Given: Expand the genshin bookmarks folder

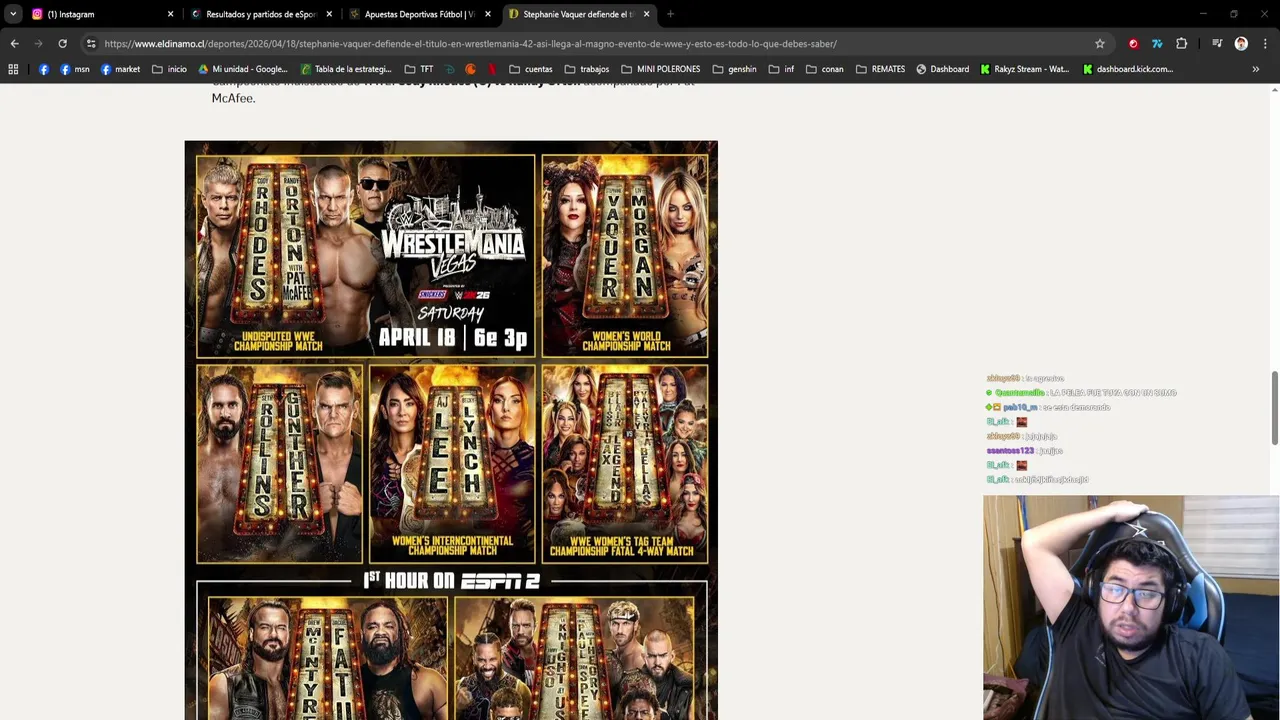Looking at the screenshot, I should pyautogui.click(x=734, y=69).
